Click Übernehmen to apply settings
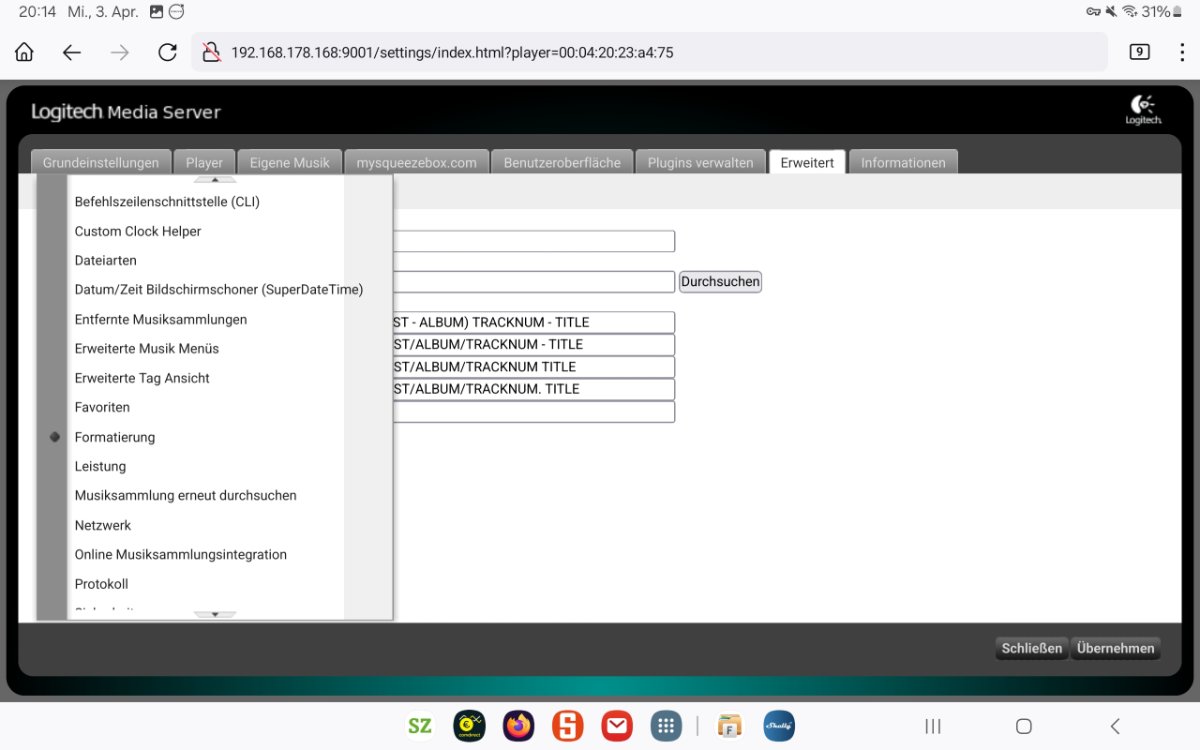Screen dimensions: 1200x750 click(x=1115, y=648)
